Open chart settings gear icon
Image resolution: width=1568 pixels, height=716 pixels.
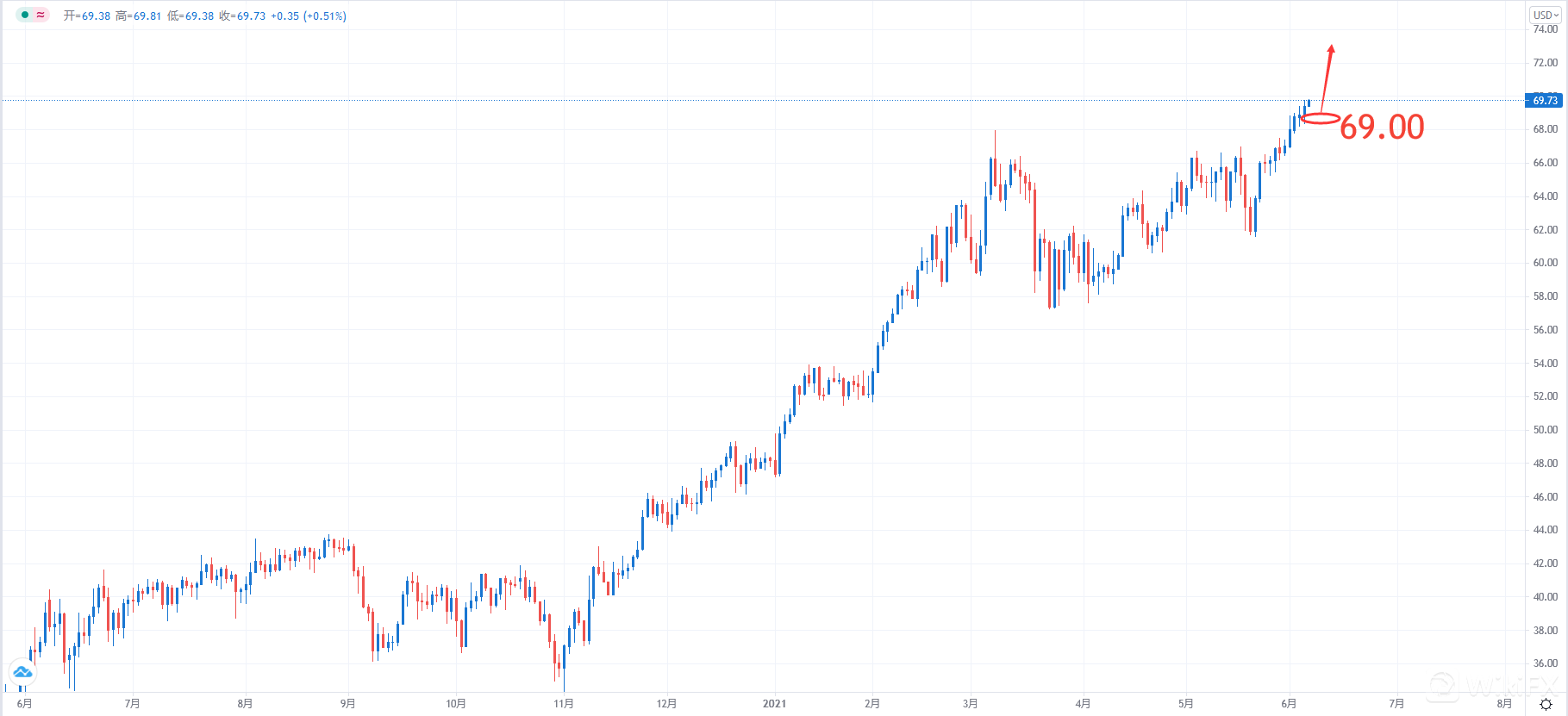click(x=1546, y=704)
